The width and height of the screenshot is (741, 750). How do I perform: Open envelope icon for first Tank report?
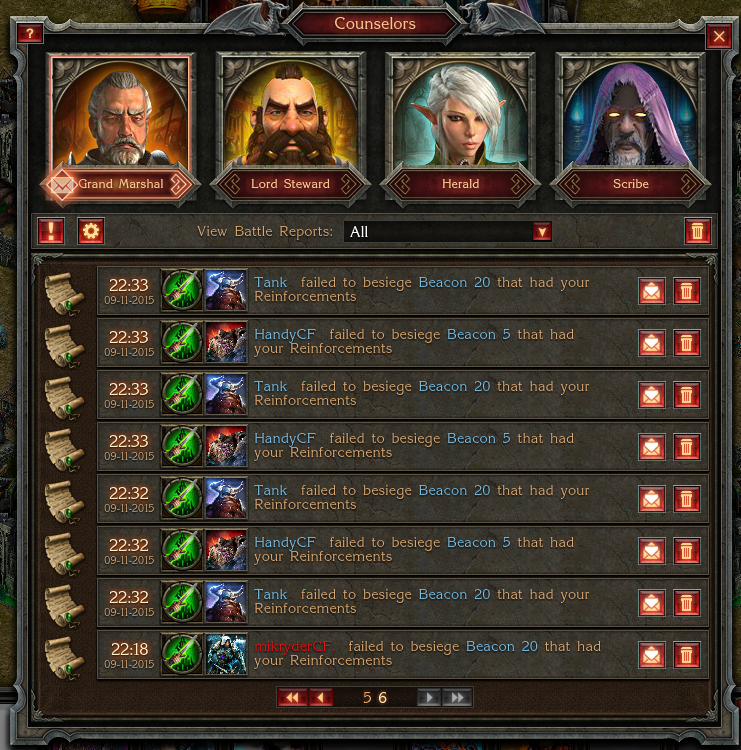(x=652, y=290)
